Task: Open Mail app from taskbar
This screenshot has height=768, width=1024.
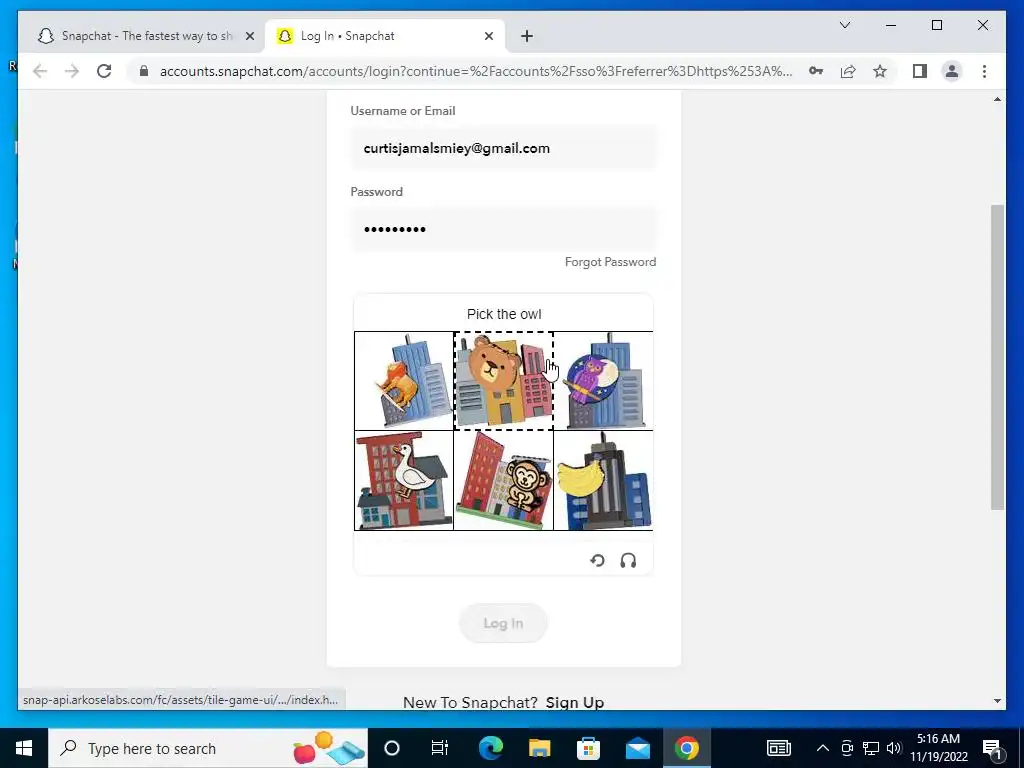Action: click(x=637, y=748)
